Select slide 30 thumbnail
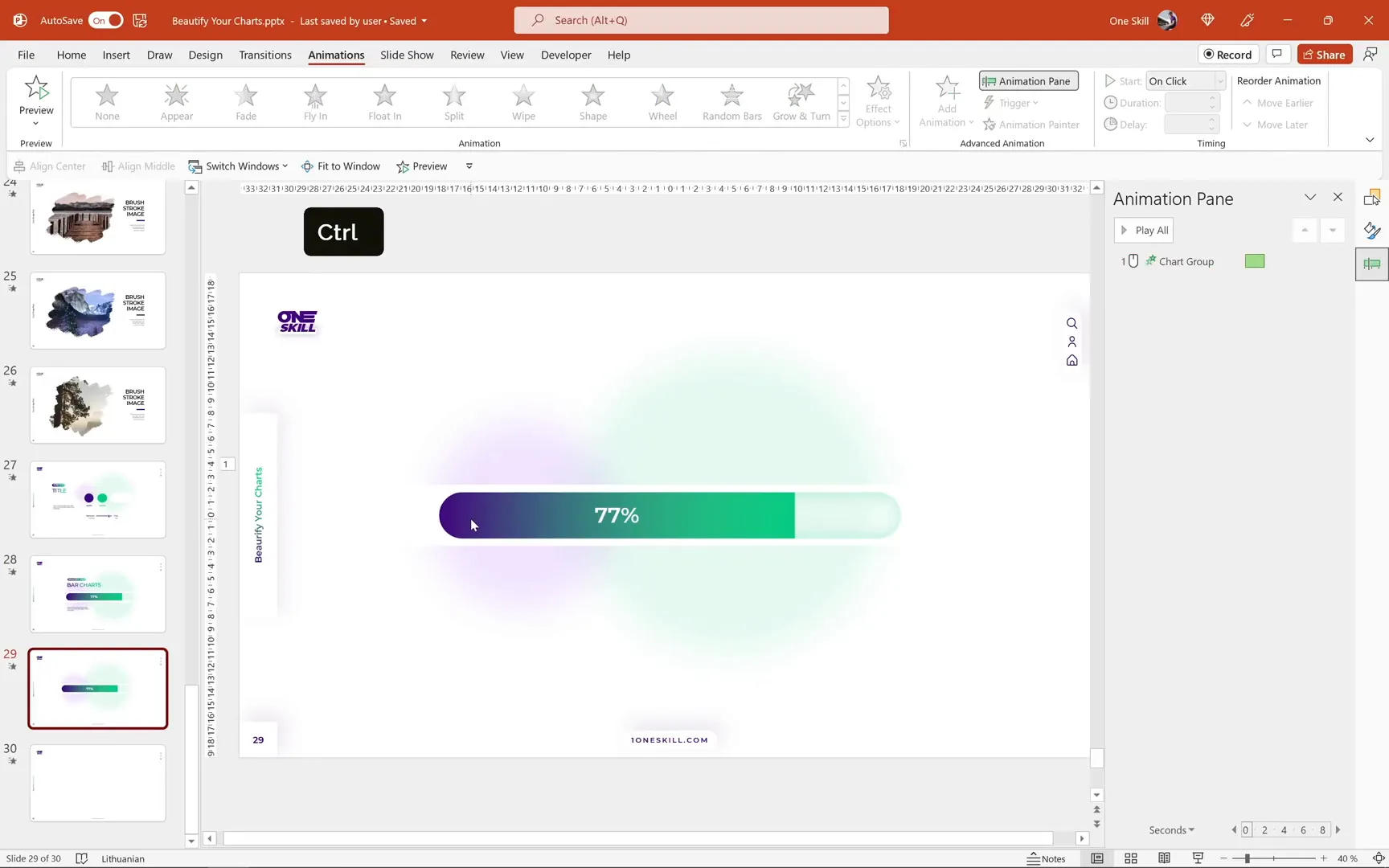Viewport: 1389px width, 868px height. 98,783
